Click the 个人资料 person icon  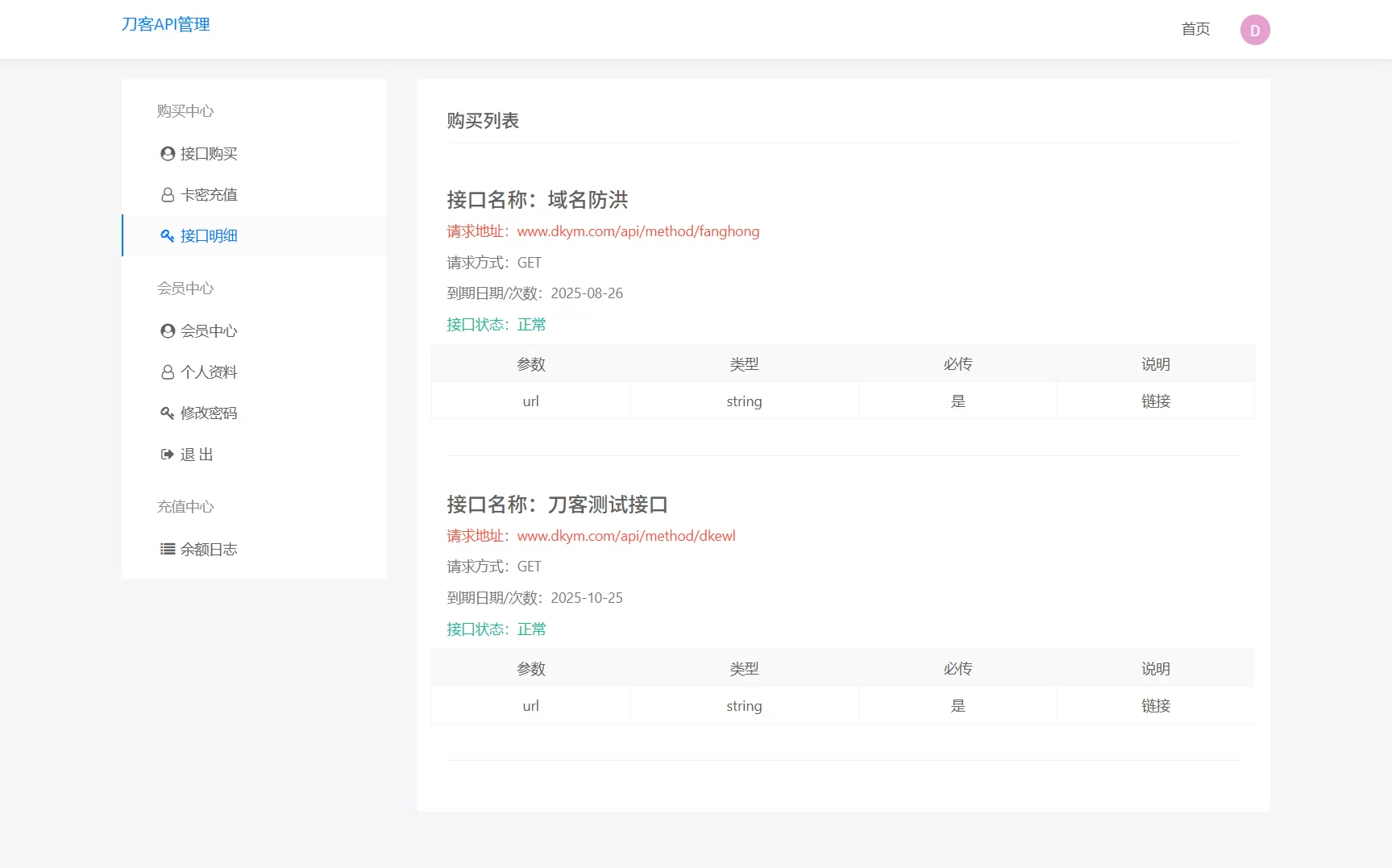(167, 372)
